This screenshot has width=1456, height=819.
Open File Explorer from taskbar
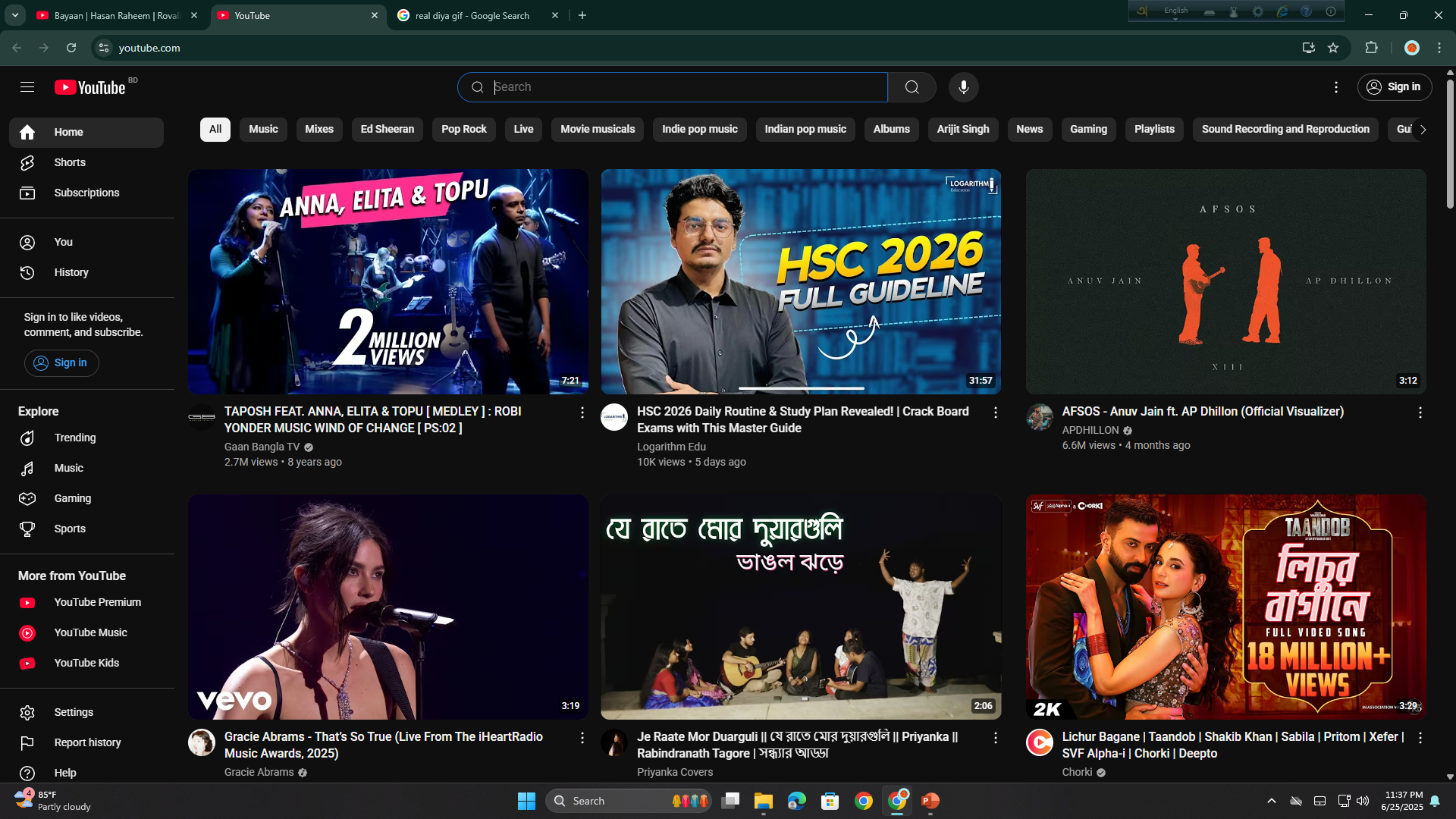763,801
